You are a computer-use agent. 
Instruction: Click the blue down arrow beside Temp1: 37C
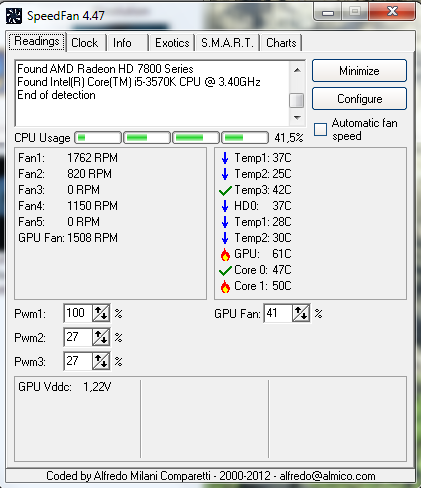coord(225,158)
